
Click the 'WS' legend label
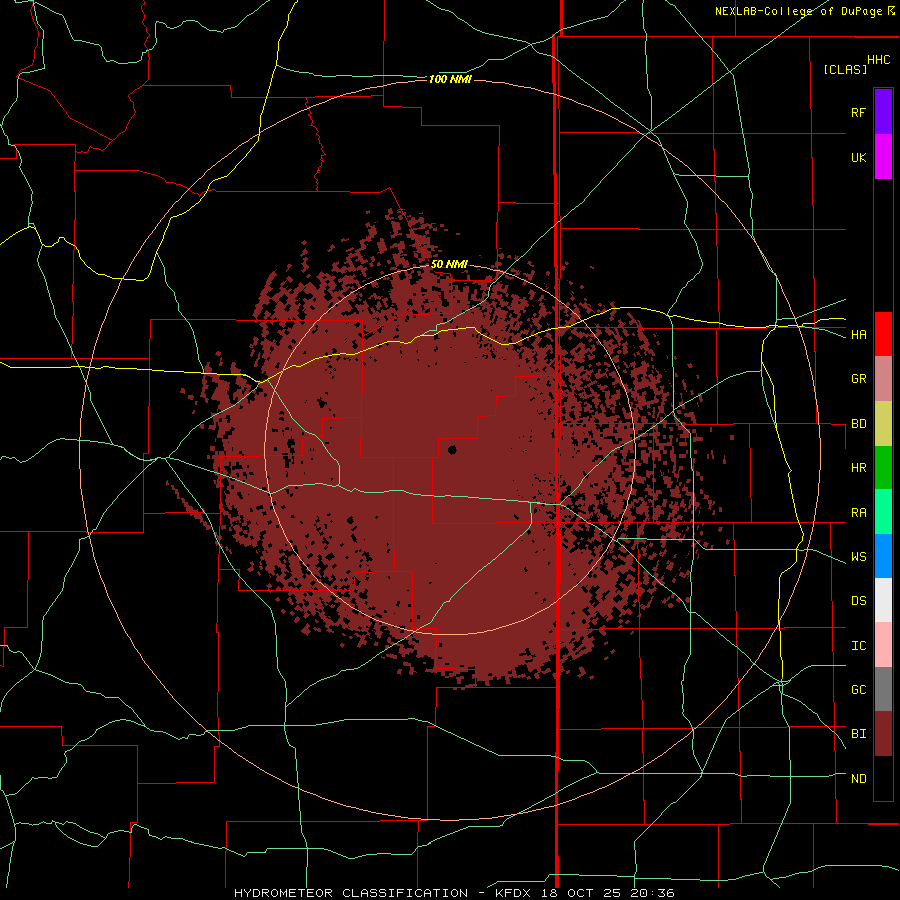[858, 557]
